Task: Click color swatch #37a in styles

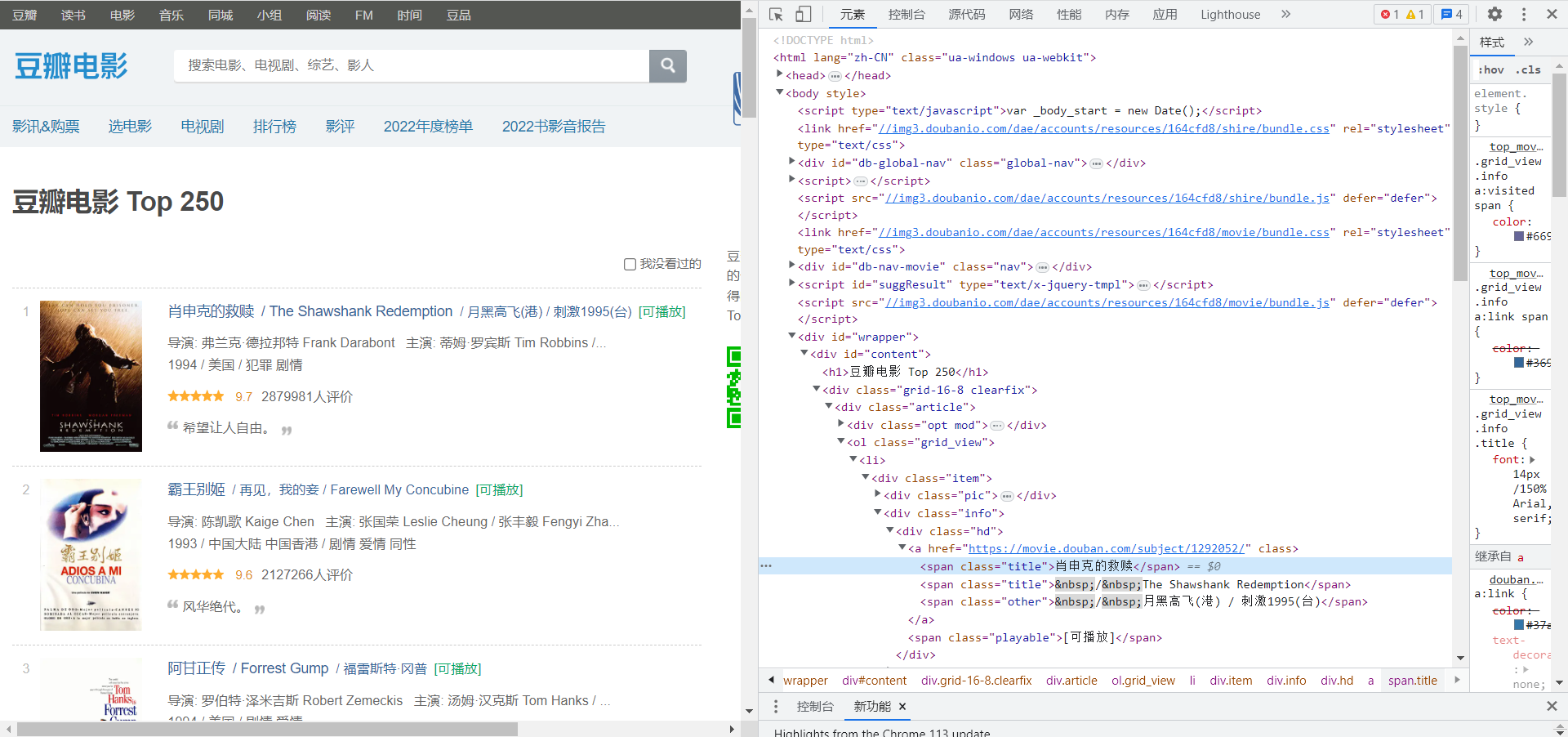Action: click(1518, 625)
